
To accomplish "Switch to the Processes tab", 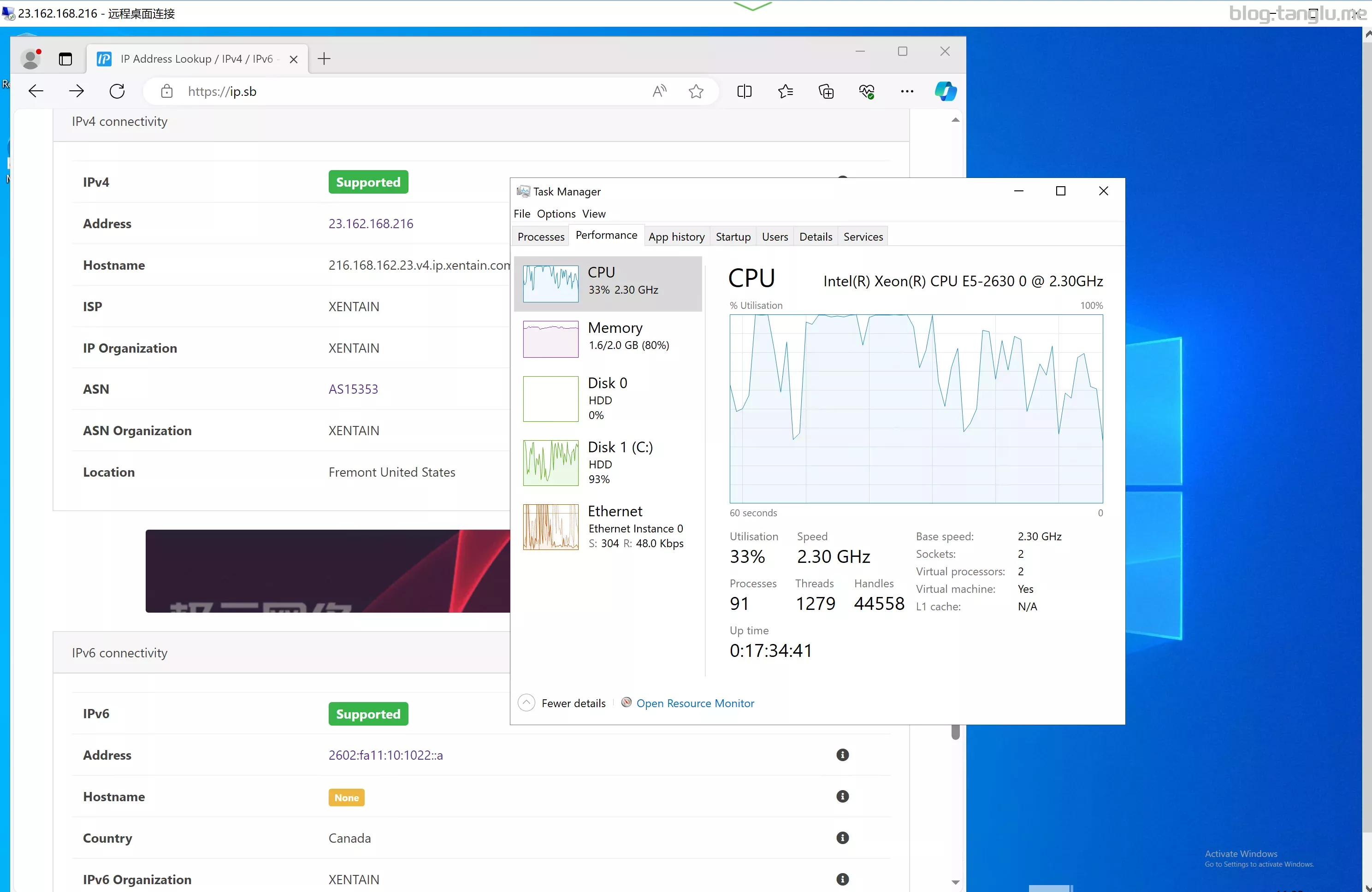I will coord(540,236).
